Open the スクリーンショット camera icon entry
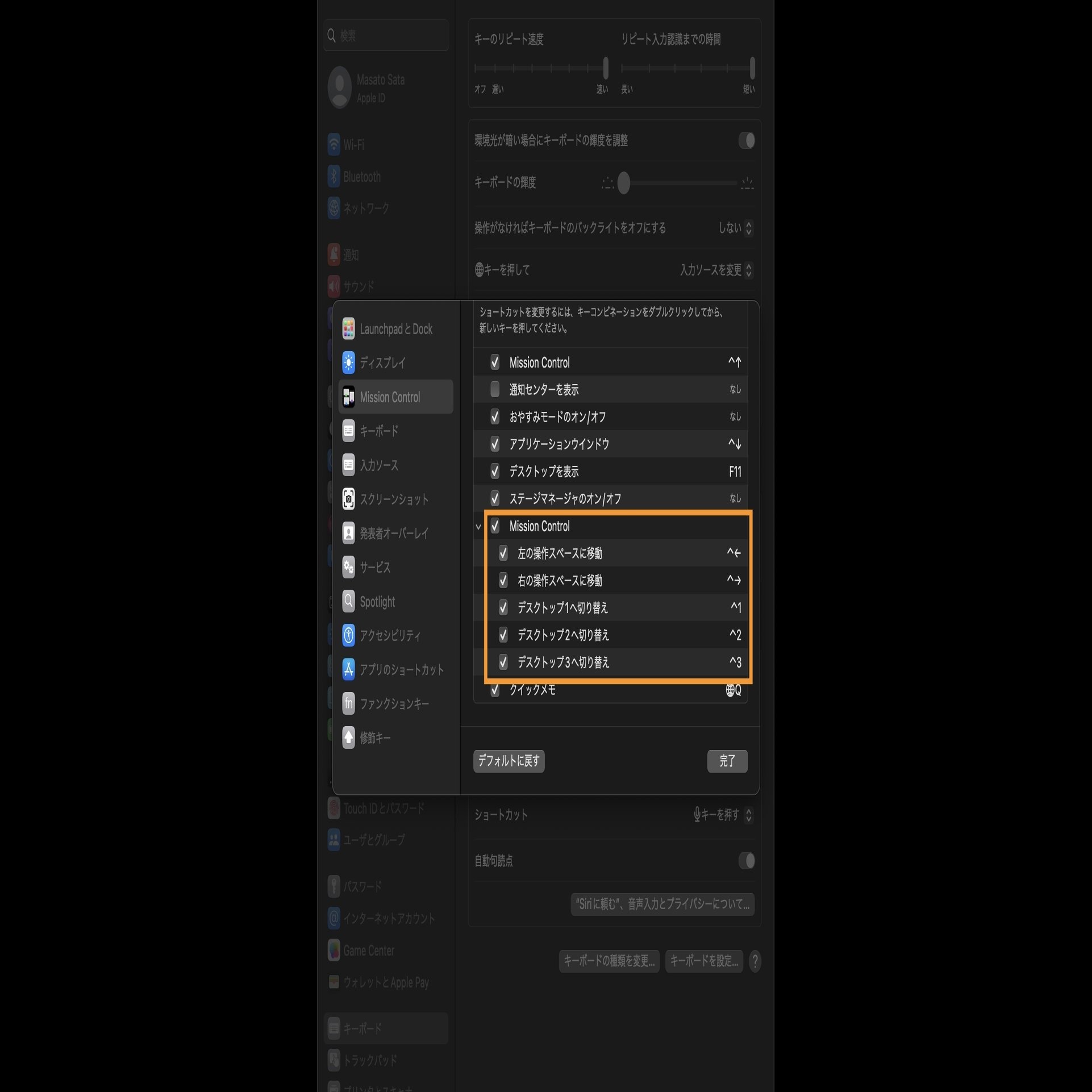This screenshot has width=1092, height=1092. (348, 499)
